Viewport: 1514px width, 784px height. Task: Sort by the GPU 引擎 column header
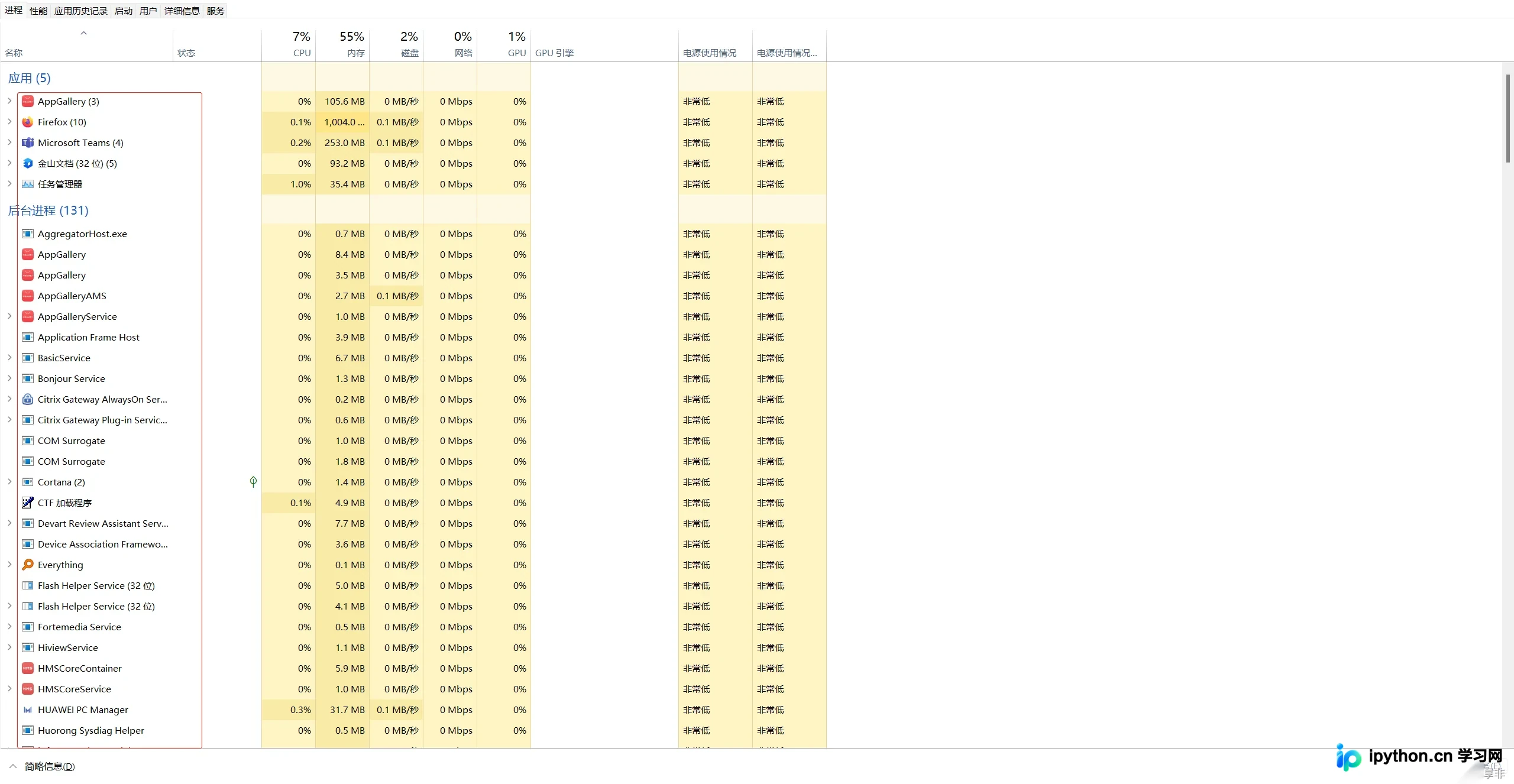coord(604,45)
